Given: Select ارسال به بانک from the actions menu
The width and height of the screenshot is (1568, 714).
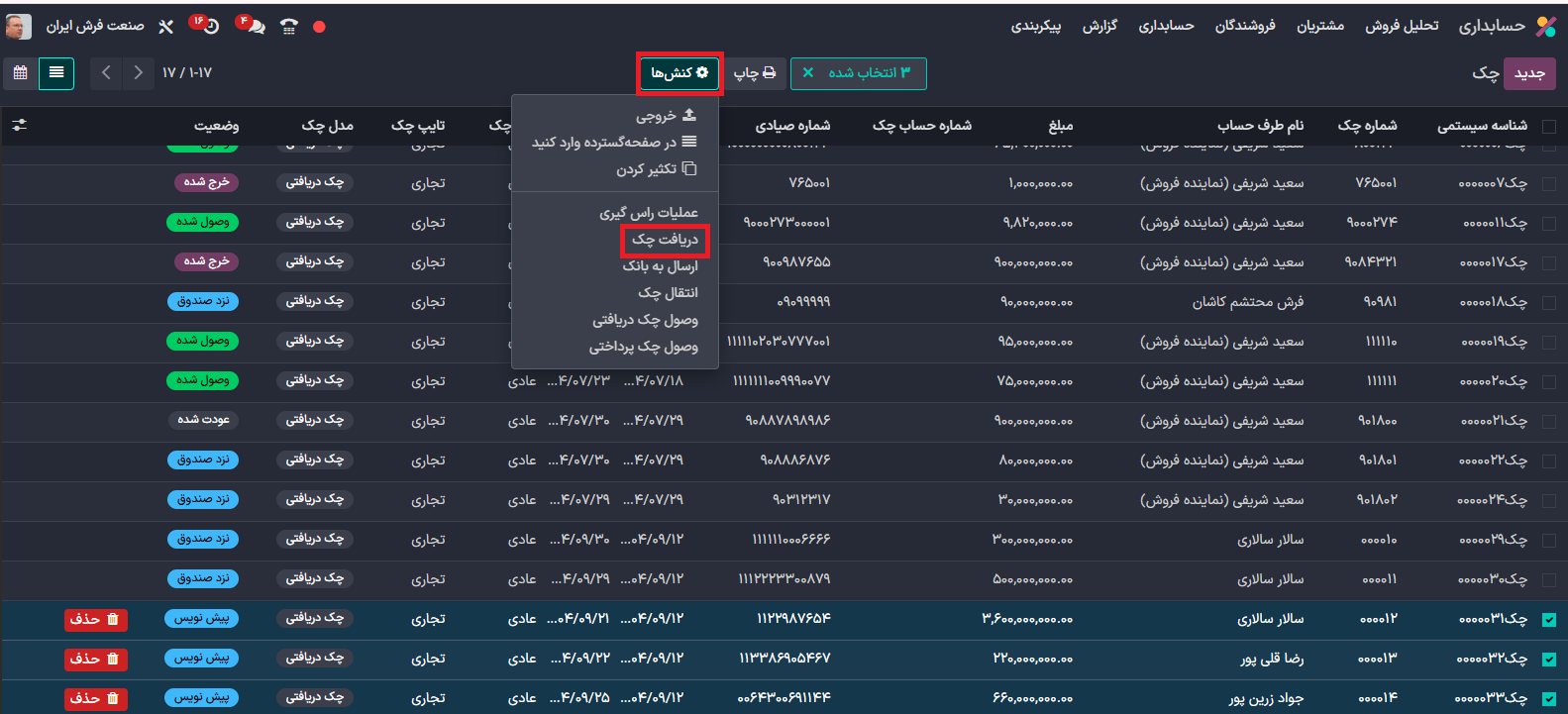Looking at the screenshot, I should (660, 266).
